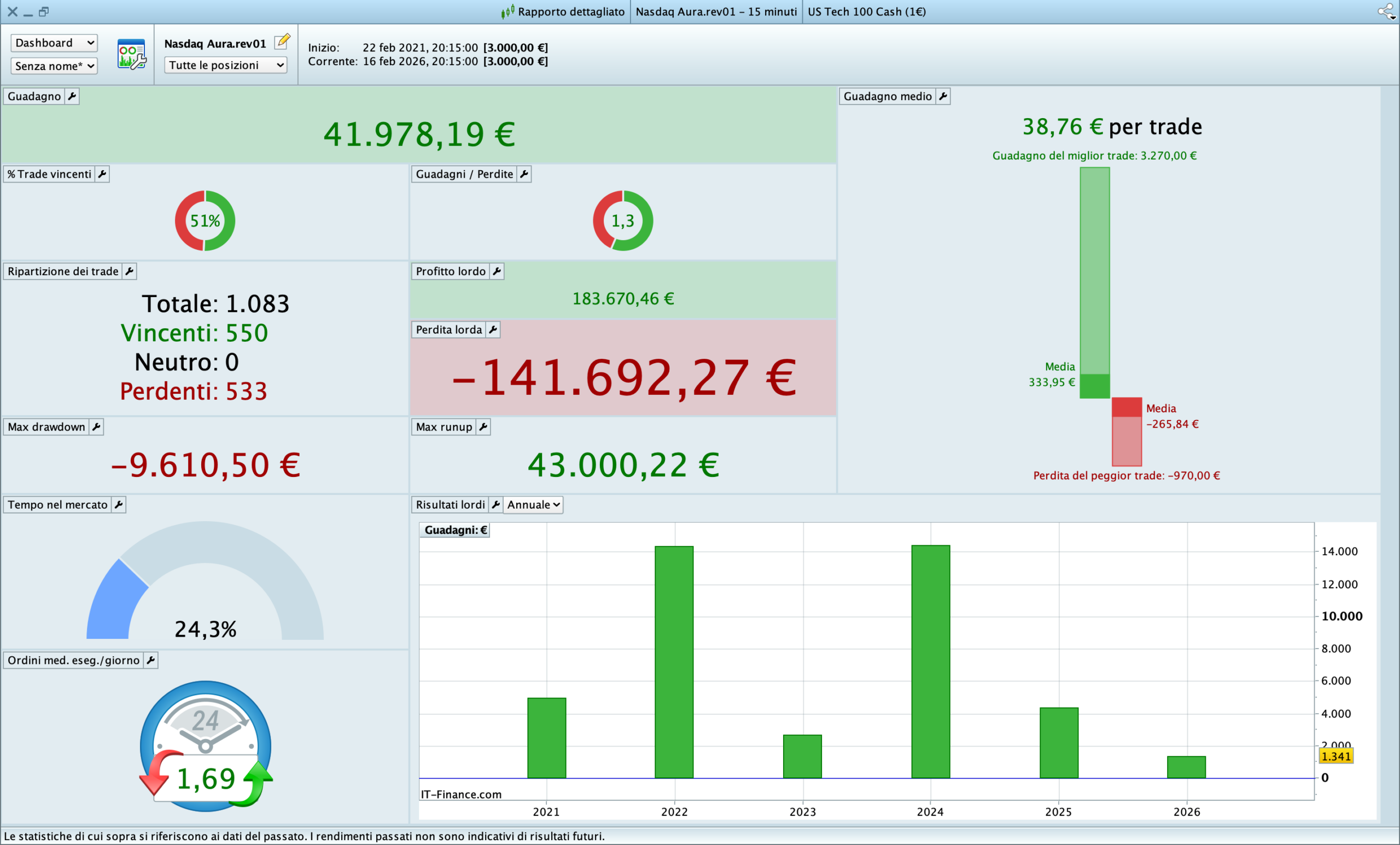Screen dimensions: 1400x845
Task: Expand Tutte le posizioni dropdown
Action: [225, 65]
